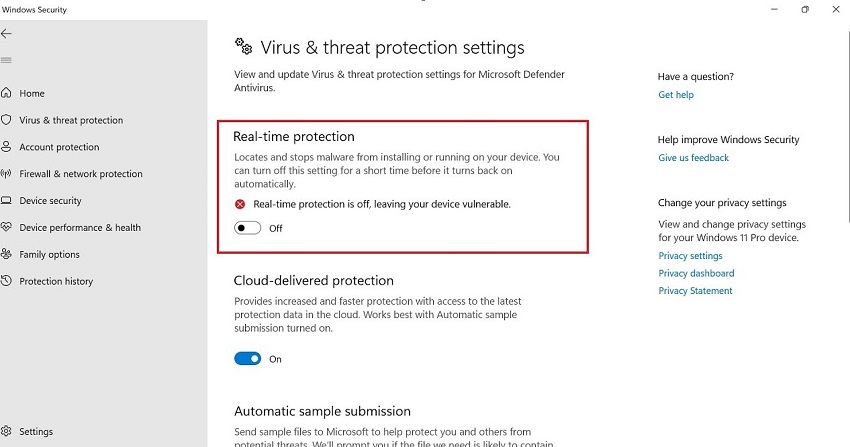Turn on the Real-time protection toggle
The width and height of the screenshot is (850, 447).
tap(247, 228)
